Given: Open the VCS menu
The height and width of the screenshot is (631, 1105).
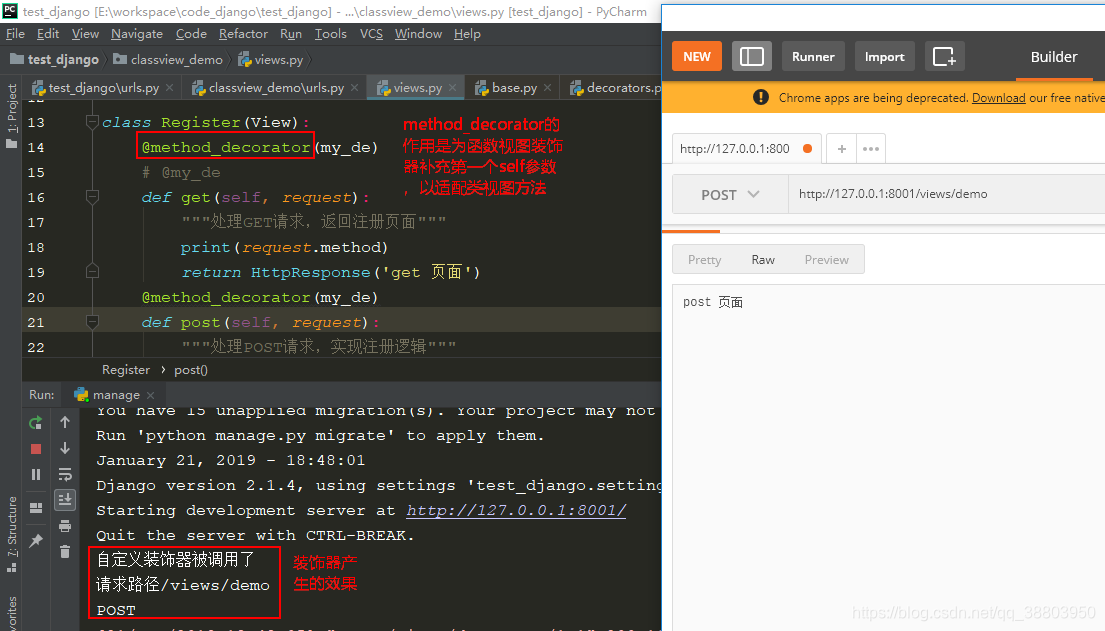Looking at the screenshot, I should (371, 34).
